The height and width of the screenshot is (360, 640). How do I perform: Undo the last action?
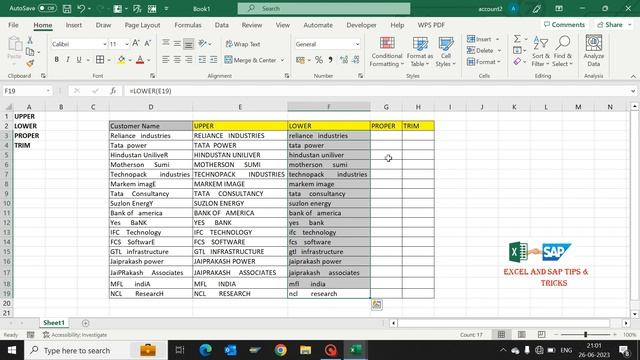(81, 9)
